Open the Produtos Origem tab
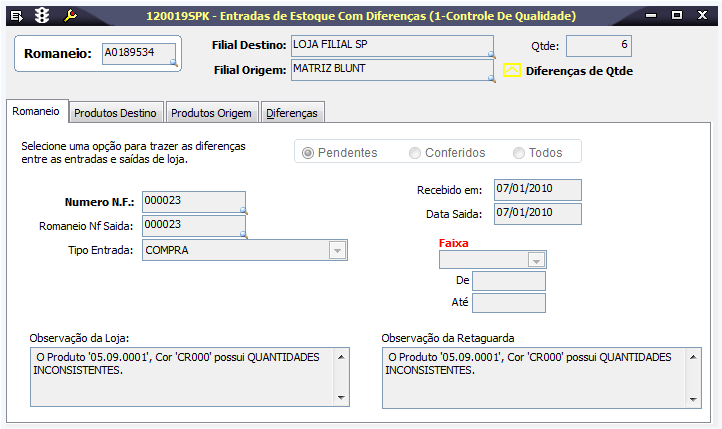 tap(211, 113)
